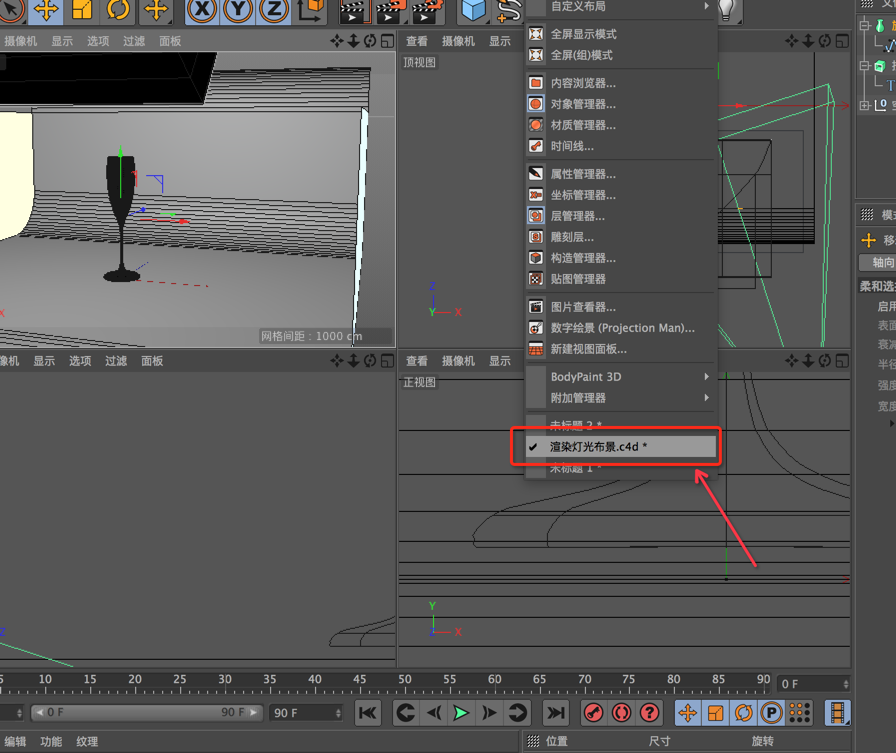
Task: Add a Cube primitive object
Action: (x=473, y=10)
